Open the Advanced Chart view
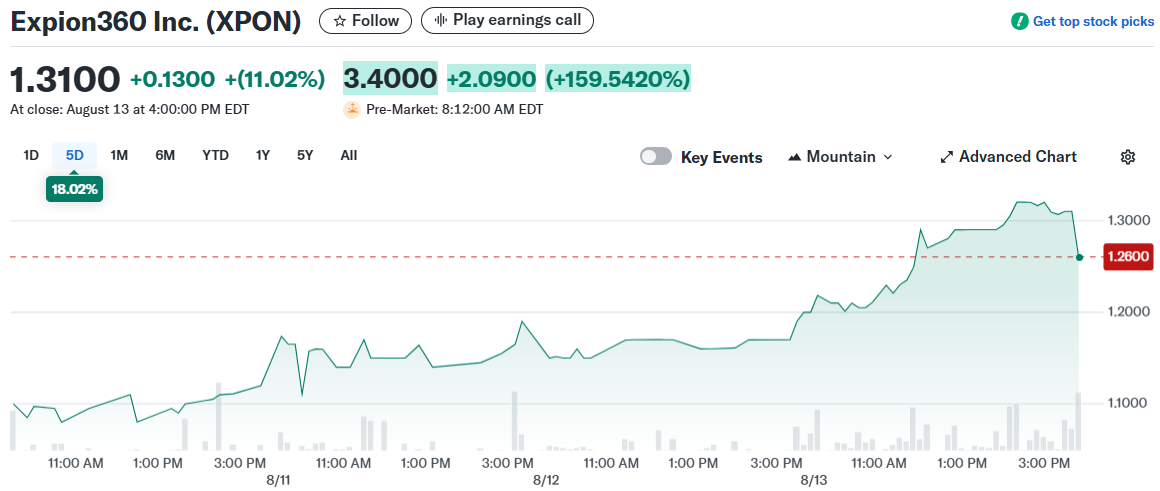This screenshot has width=1160, height=491. [x=1008, y=157]
